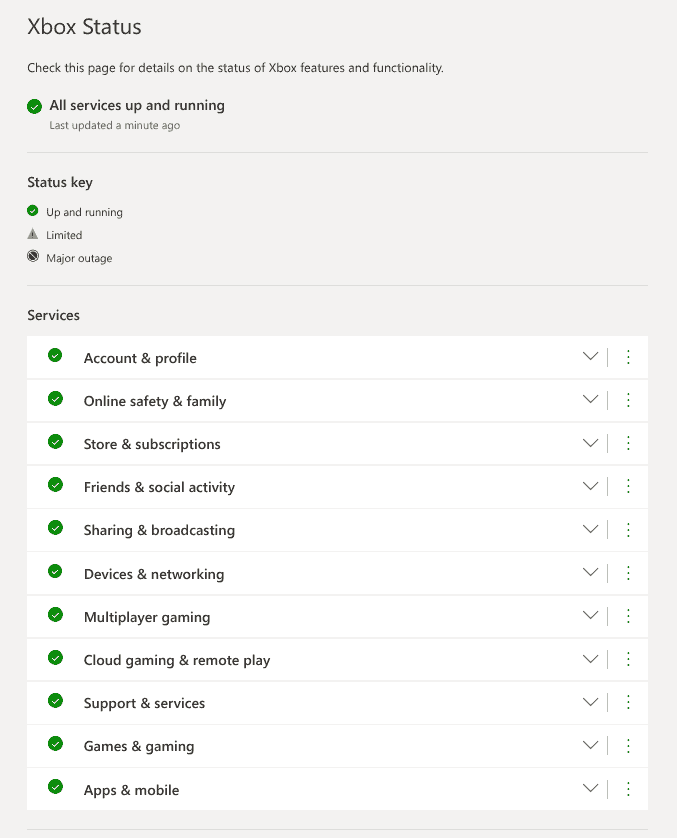Click the Major outage icon in status key
This screenshot has height=838, width=677.
tap(33, 257)
